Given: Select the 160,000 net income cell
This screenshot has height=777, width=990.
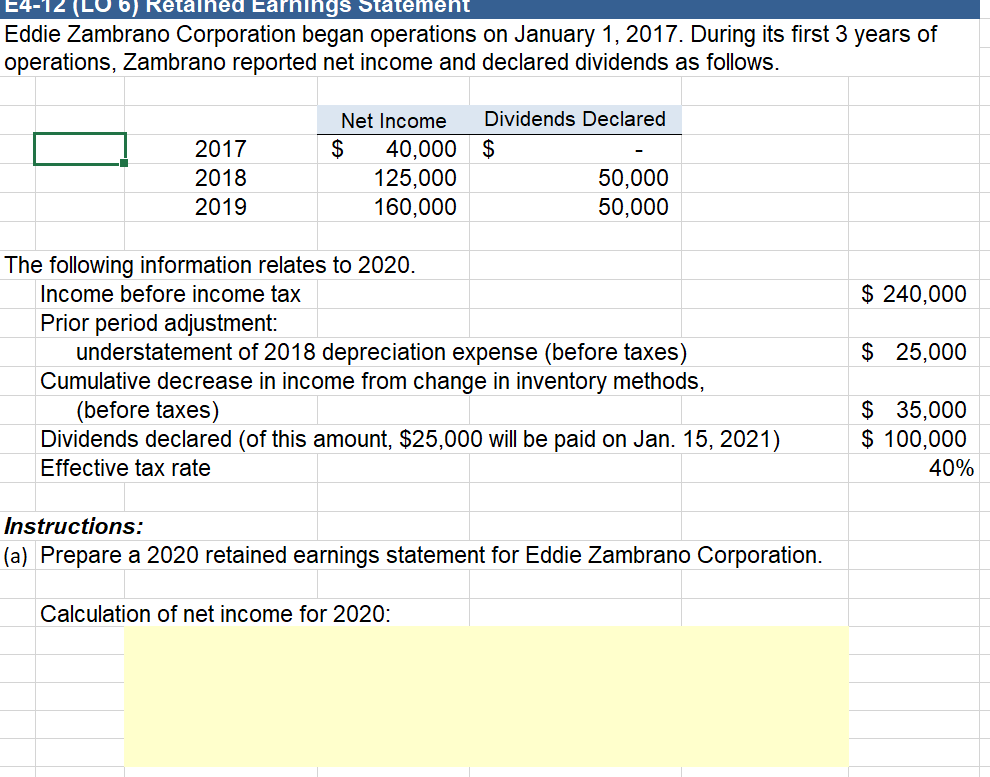Looking at the screenshot, I should coord(393,207).
